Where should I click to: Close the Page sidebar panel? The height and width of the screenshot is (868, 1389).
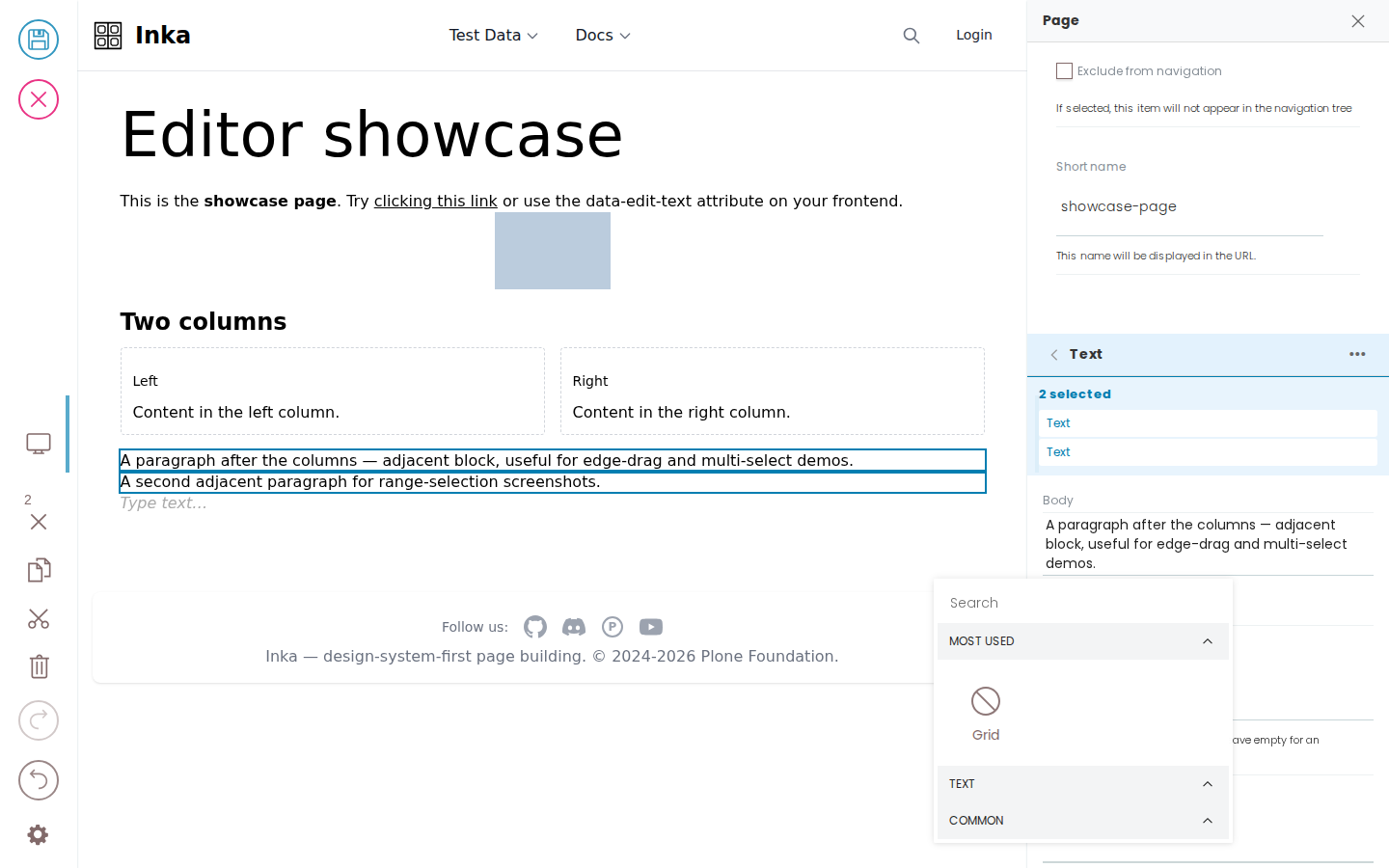coord(1358,21)
